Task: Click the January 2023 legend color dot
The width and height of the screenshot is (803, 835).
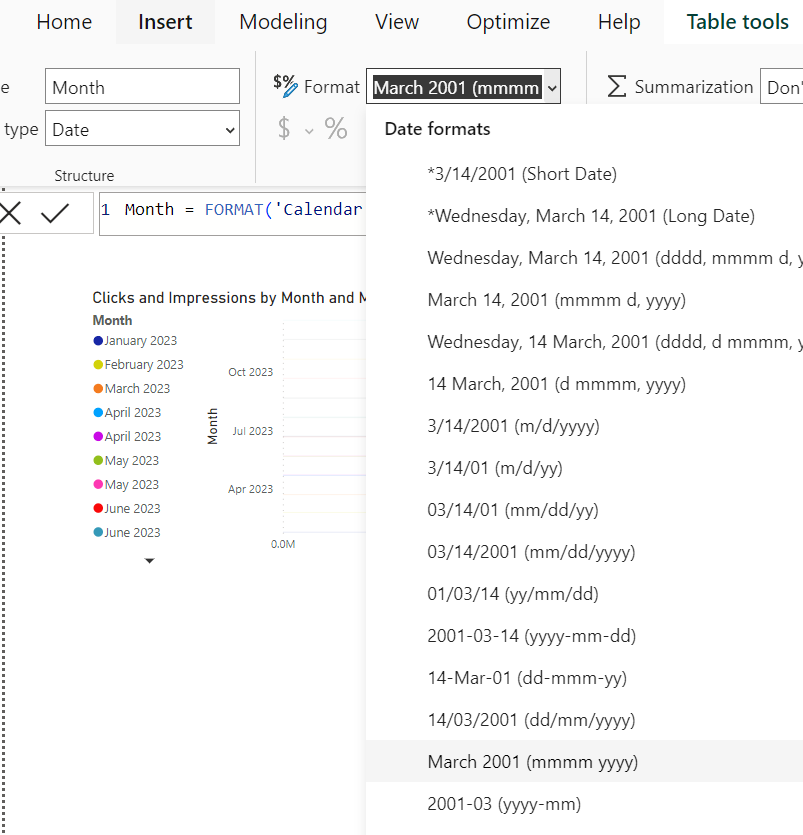Action: [x=98, y=341]
